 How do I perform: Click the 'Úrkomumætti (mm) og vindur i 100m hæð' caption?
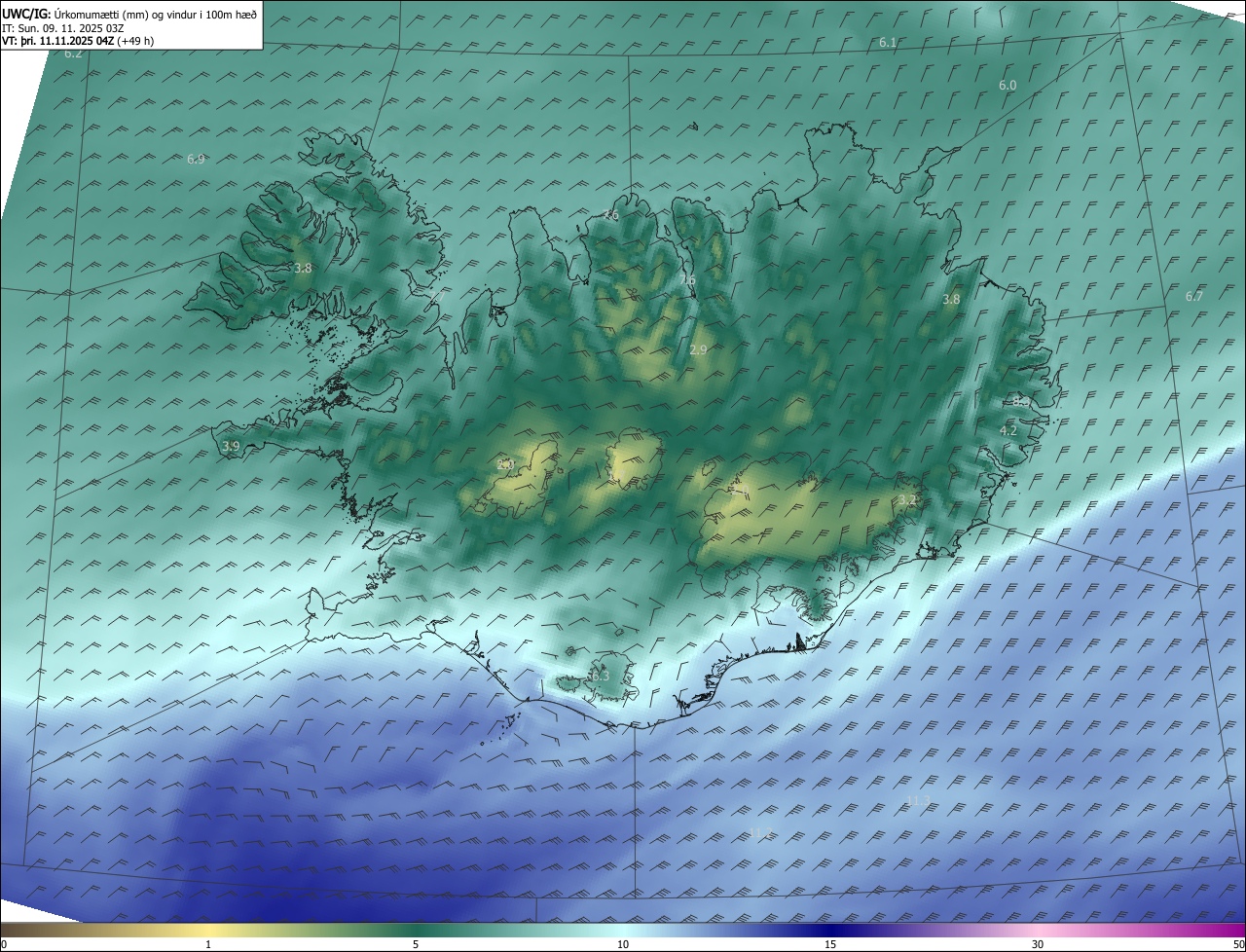(x=156, y=14)
